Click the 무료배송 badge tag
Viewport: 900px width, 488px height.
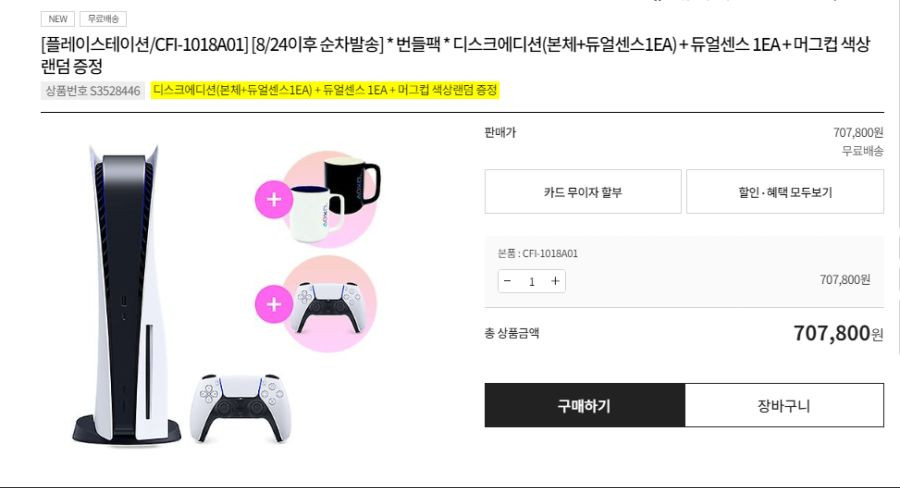103,19
